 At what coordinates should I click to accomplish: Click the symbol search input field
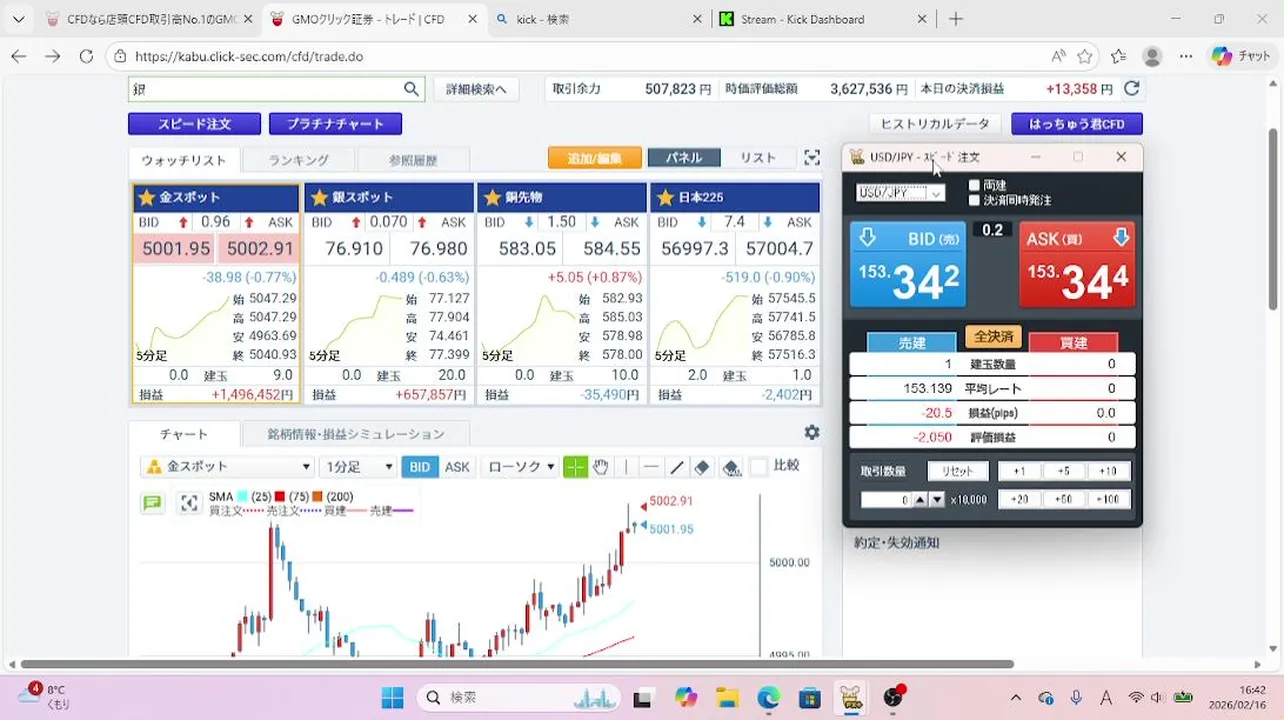click(265, 89)
